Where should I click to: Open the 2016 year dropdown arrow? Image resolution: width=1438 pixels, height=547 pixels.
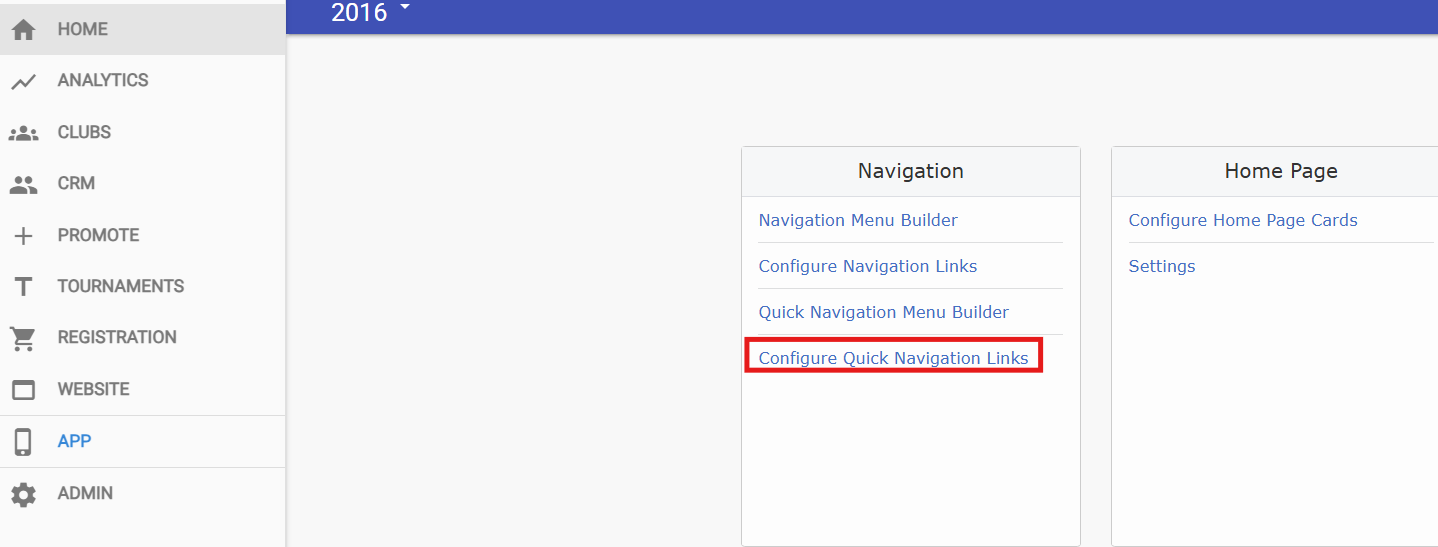pyautogui.click(x=405, y=8)
